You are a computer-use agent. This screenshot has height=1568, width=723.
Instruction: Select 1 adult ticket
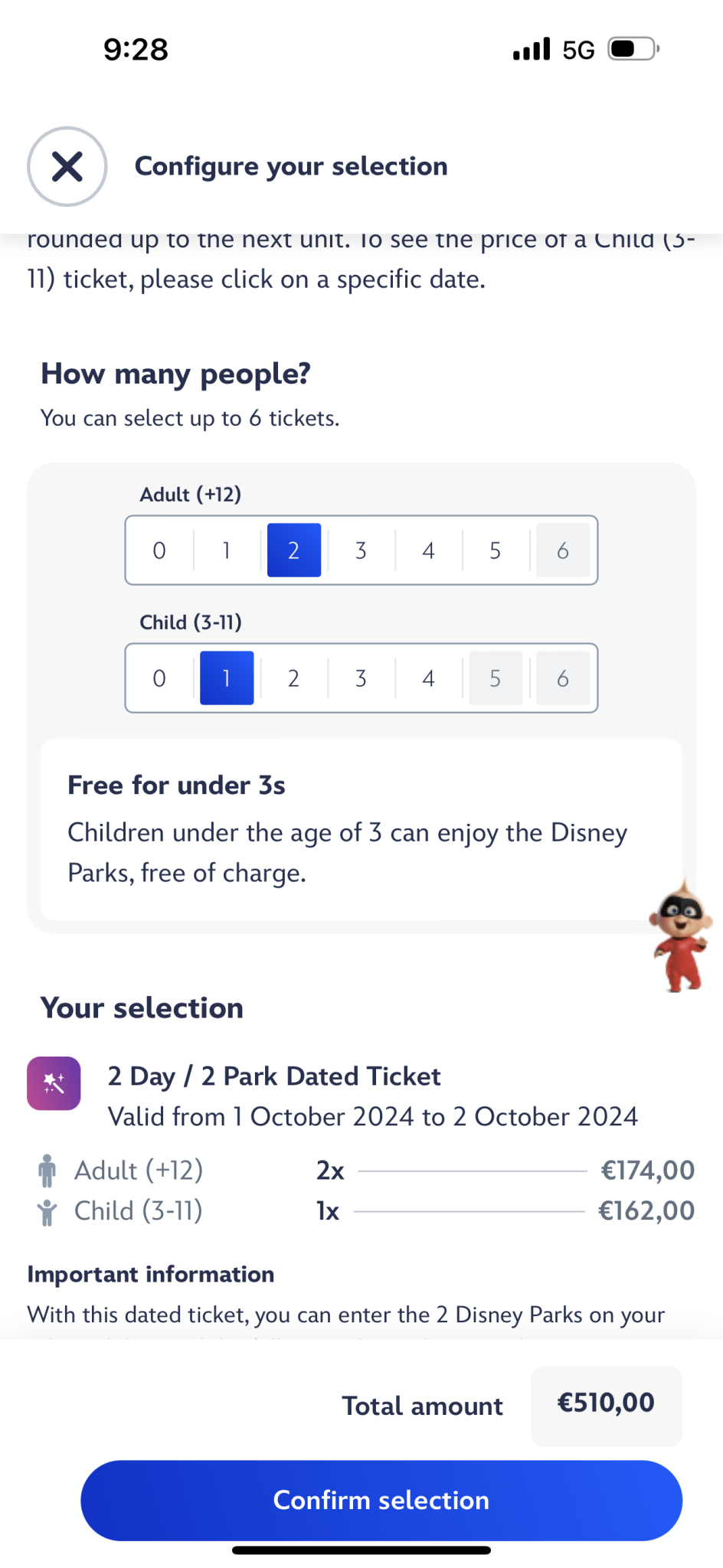227,550
